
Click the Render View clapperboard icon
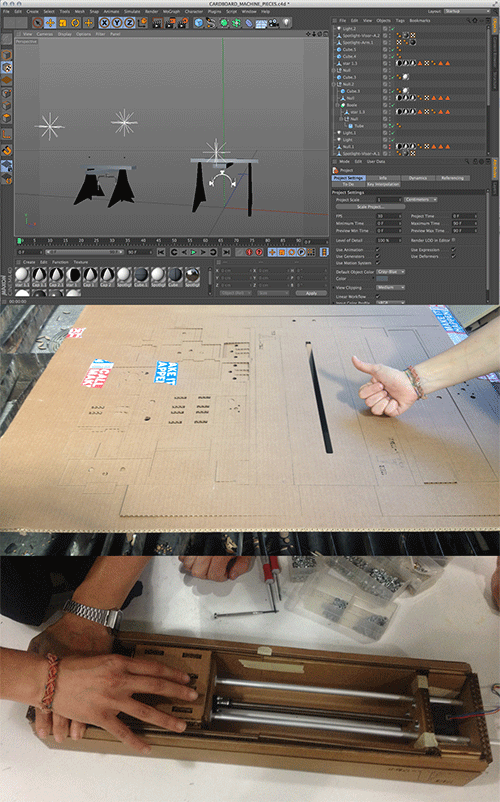tap(157, 23)
